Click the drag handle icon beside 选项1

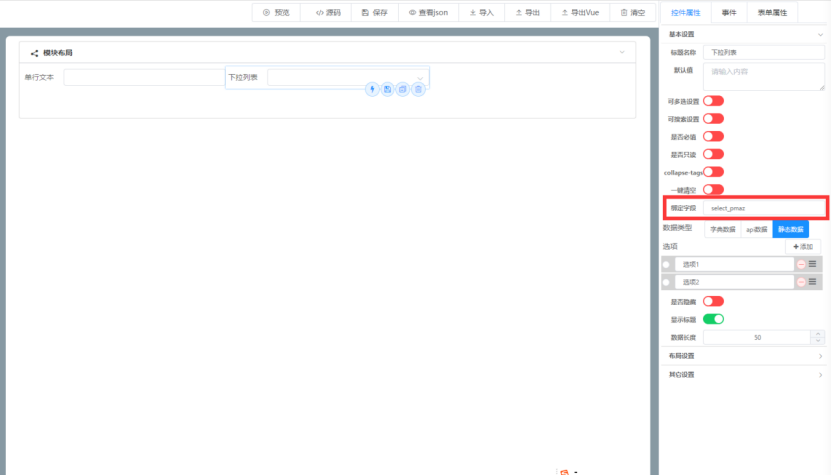pyautogui.click(x=813, y=264)
